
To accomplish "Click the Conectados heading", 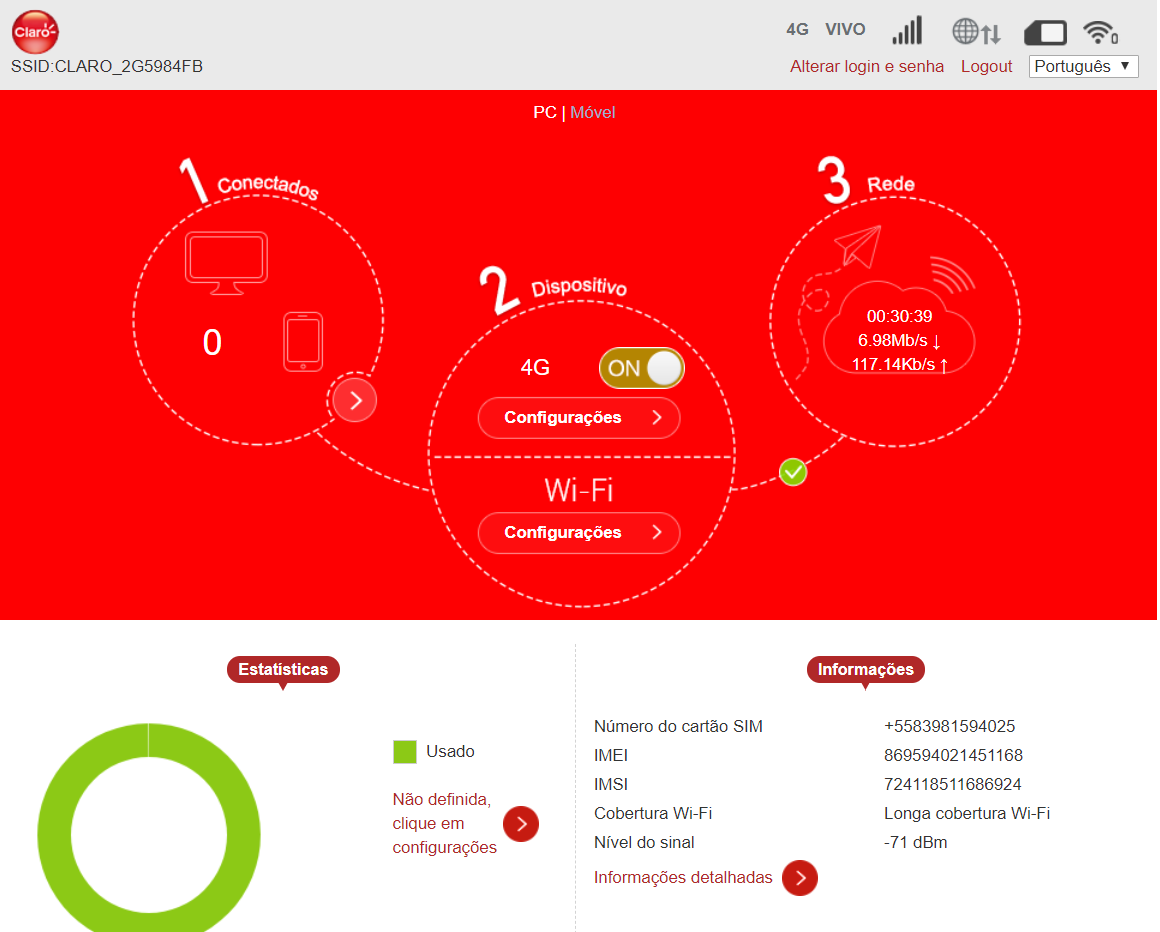I will coord(268,186).
